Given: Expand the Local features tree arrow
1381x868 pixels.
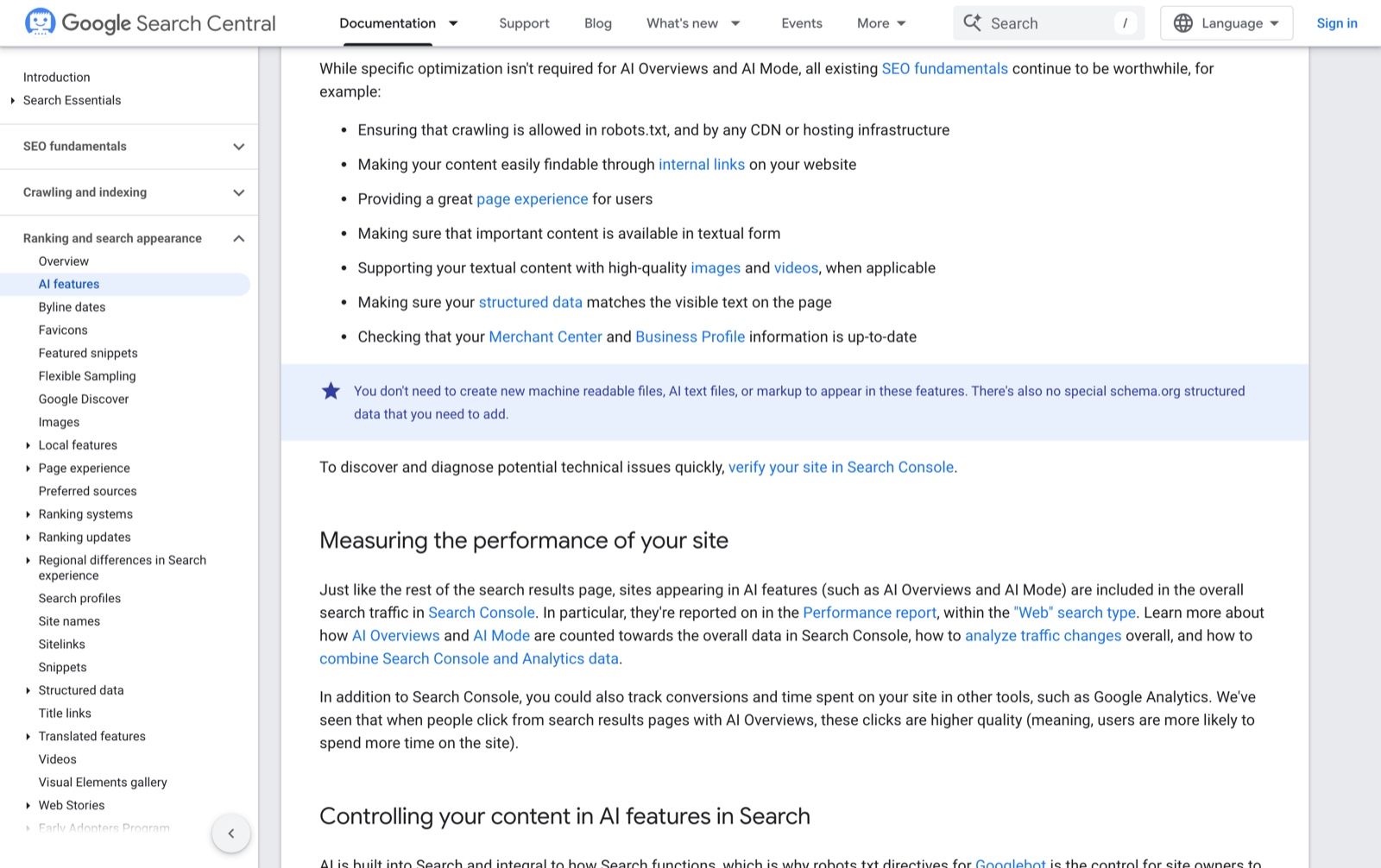Looking at the screenshot, I should point(28,445).
